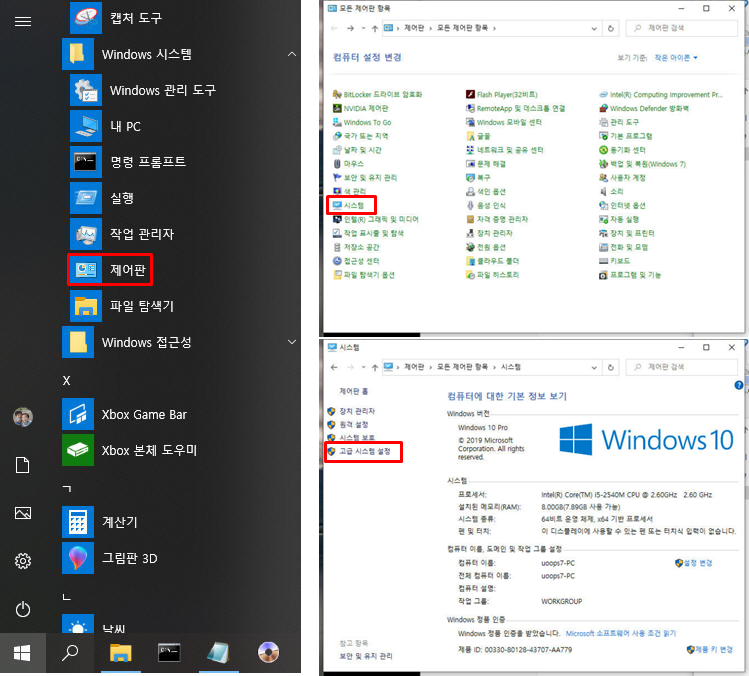Click 시스템 breadcrumb in 시스템 window
This screenshot has height=676, width=749.
tap(511, 367)
